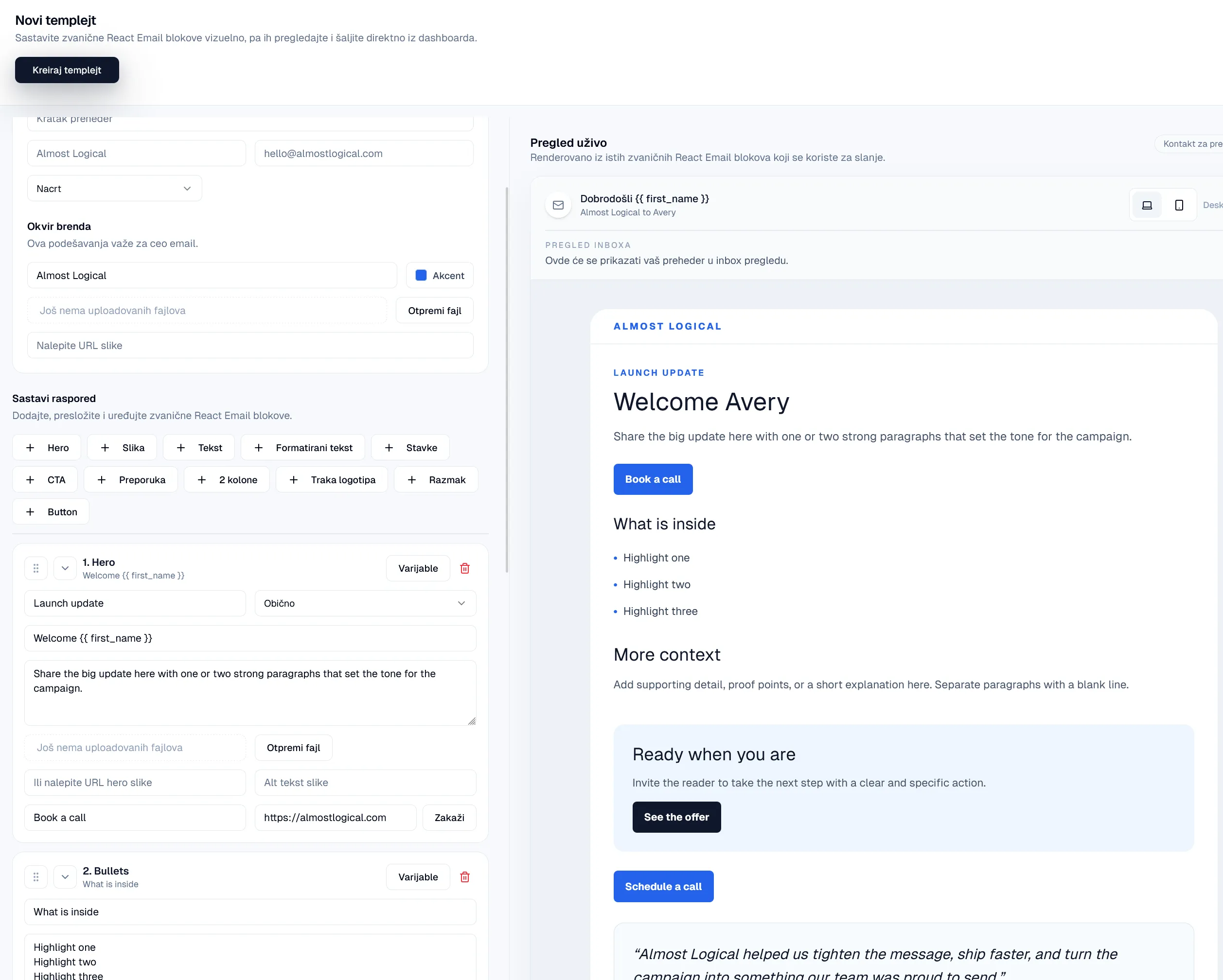Open the Nacrt status dropdown

115,188
